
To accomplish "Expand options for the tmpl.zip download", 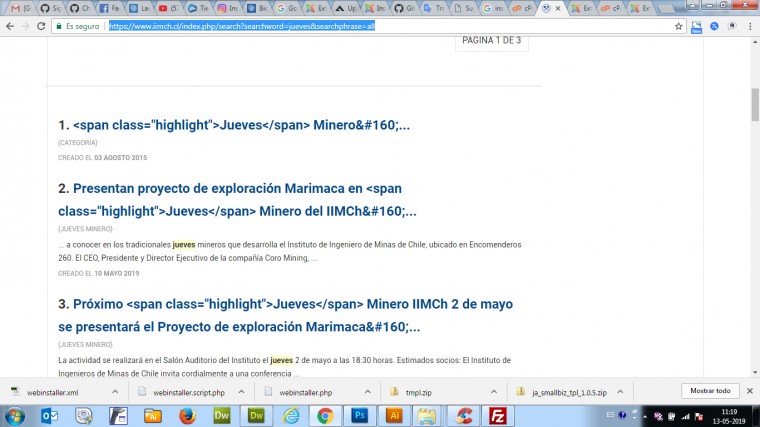I will coord(493,392).
